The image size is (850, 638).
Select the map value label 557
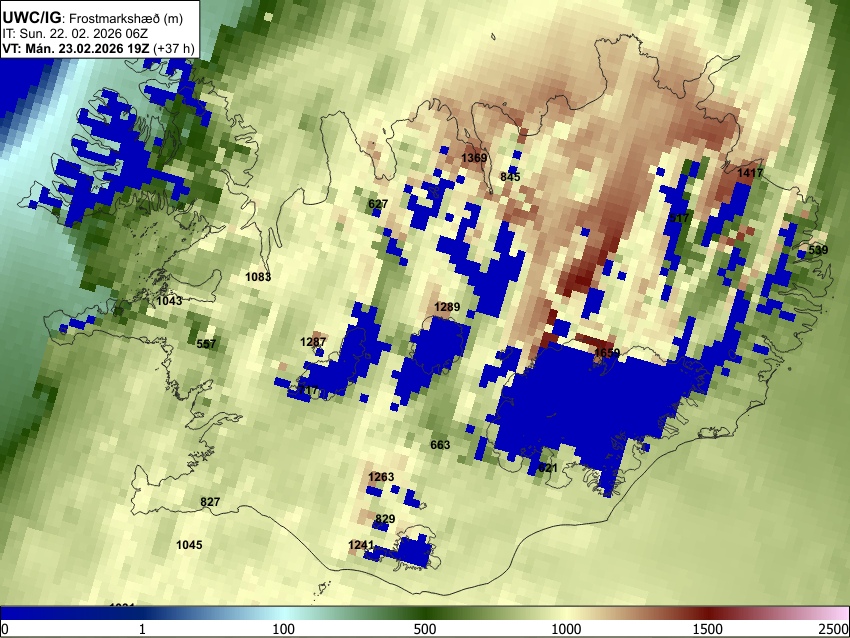click(x=206, y=344)
